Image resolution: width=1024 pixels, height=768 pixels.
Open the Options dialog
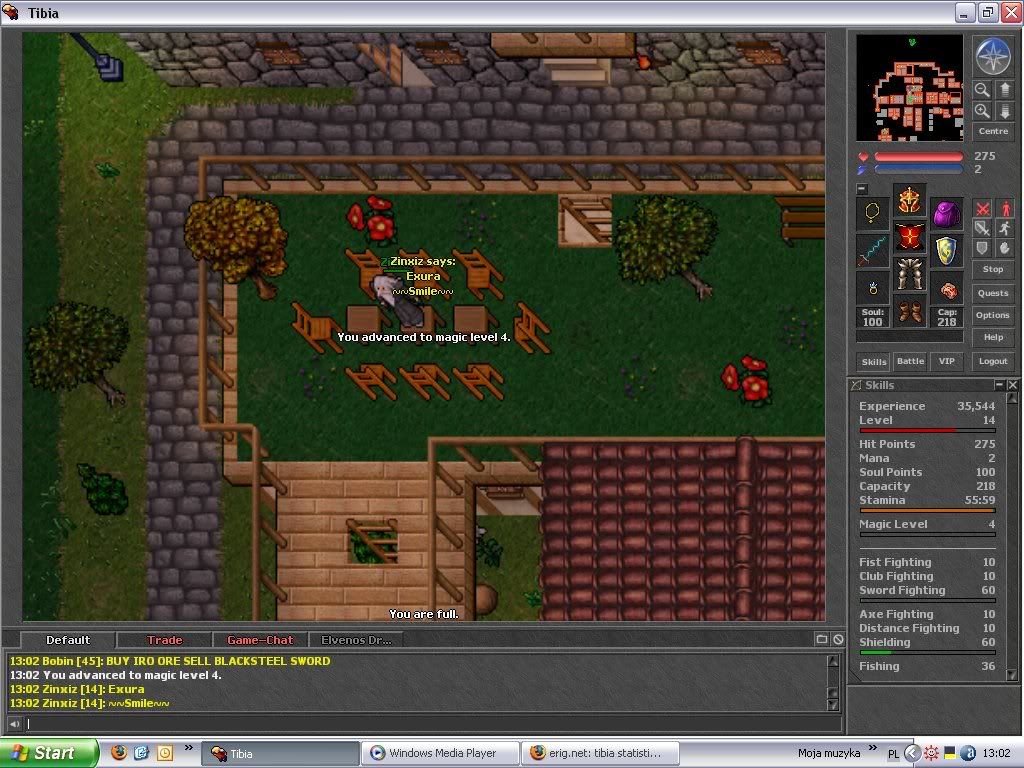(993, 315)
